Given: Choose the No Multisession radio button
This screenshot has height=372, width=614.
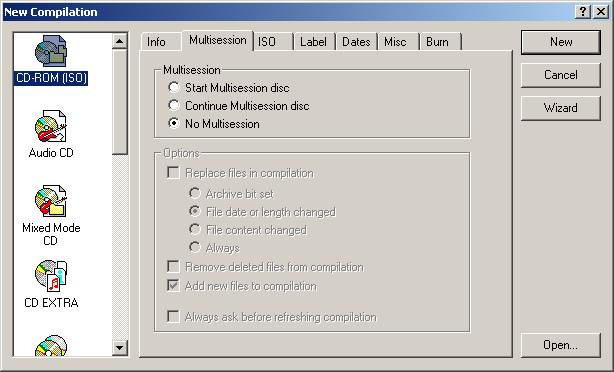Looking at the screenshot, I should [x=174, y=123].
